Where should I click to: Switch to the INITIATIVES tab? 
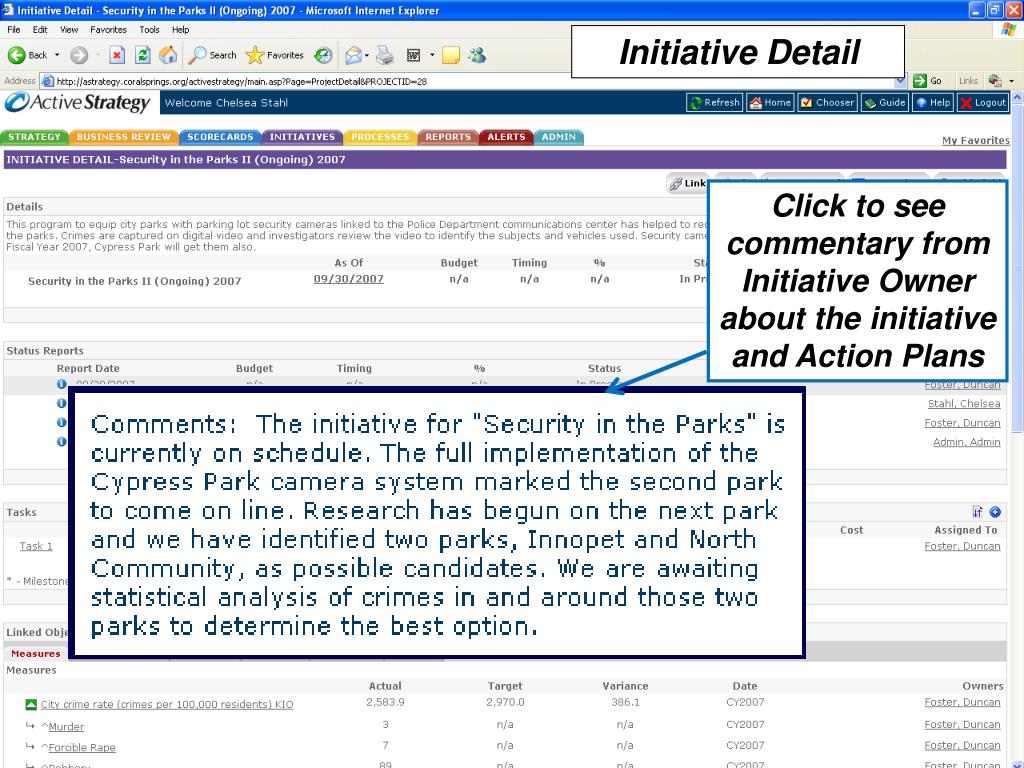click(x=302, y=137)
